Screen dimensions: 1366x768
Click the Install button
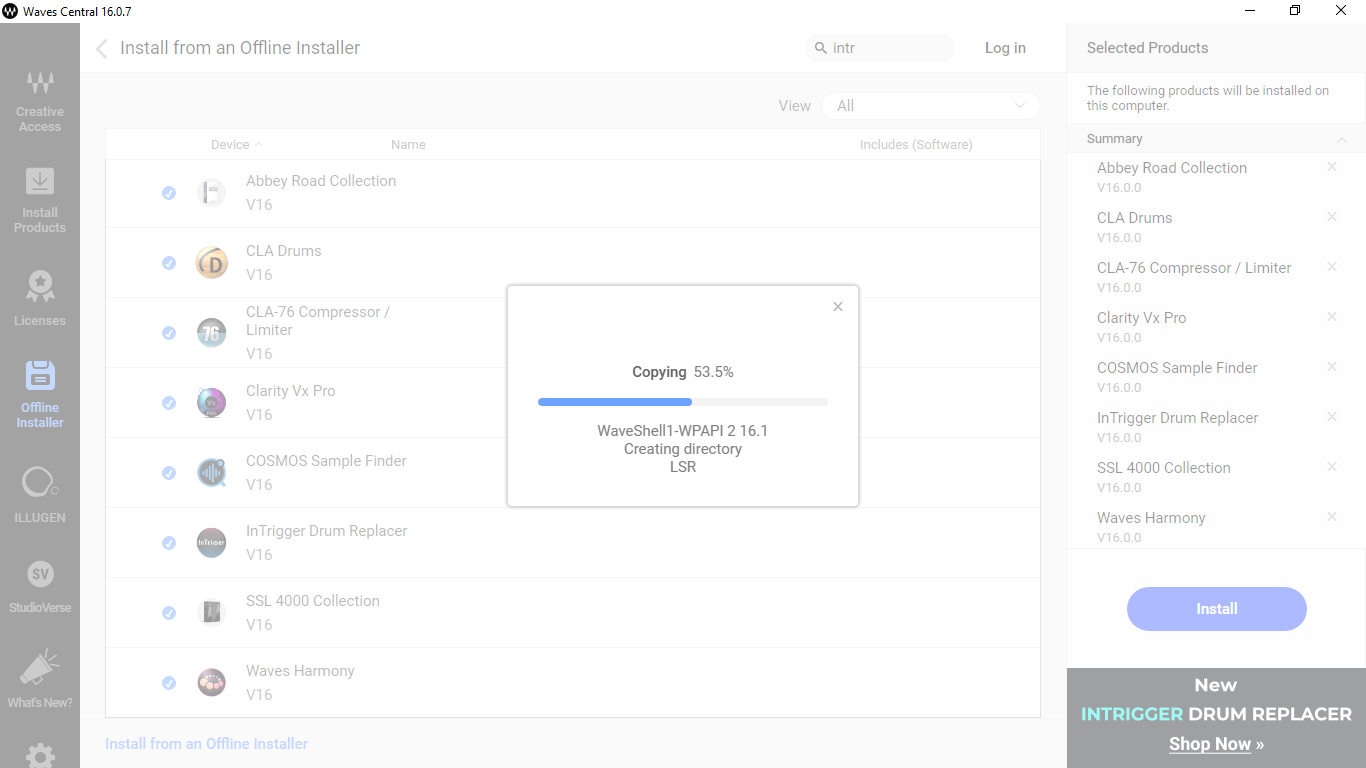[1217, 609]
